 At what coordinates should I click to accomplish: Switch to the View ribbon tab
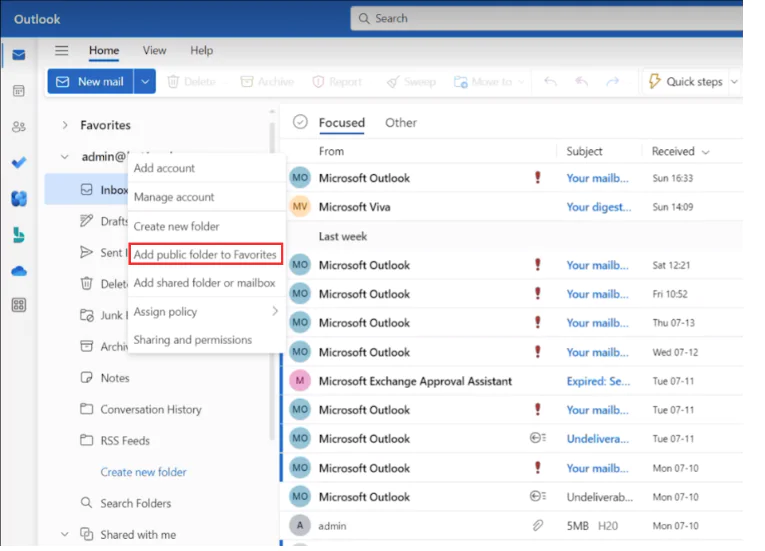coord(154,50)
